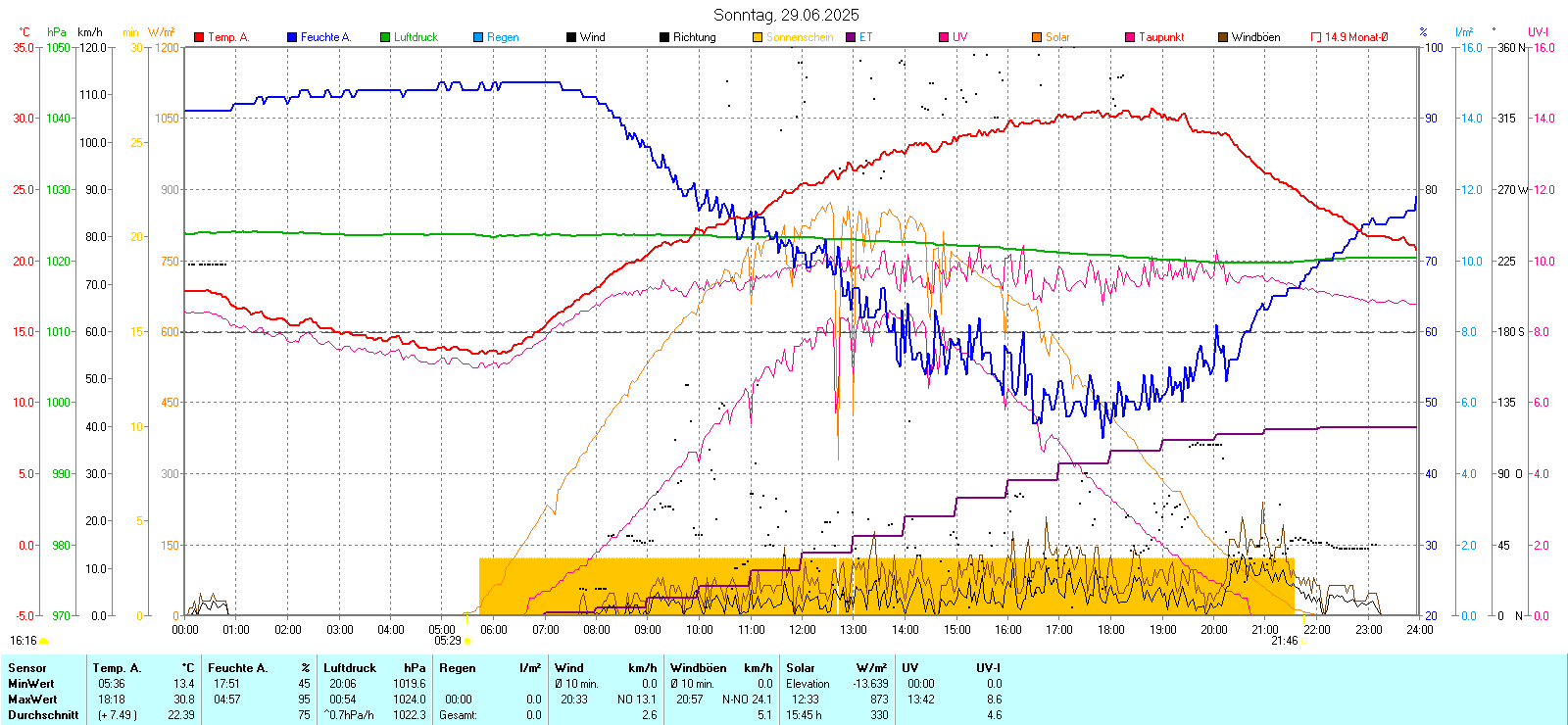This screenshot has height=725, width=1568.
Task: Select the Taupunkt legend label
Action: (x=1161, y=37)
